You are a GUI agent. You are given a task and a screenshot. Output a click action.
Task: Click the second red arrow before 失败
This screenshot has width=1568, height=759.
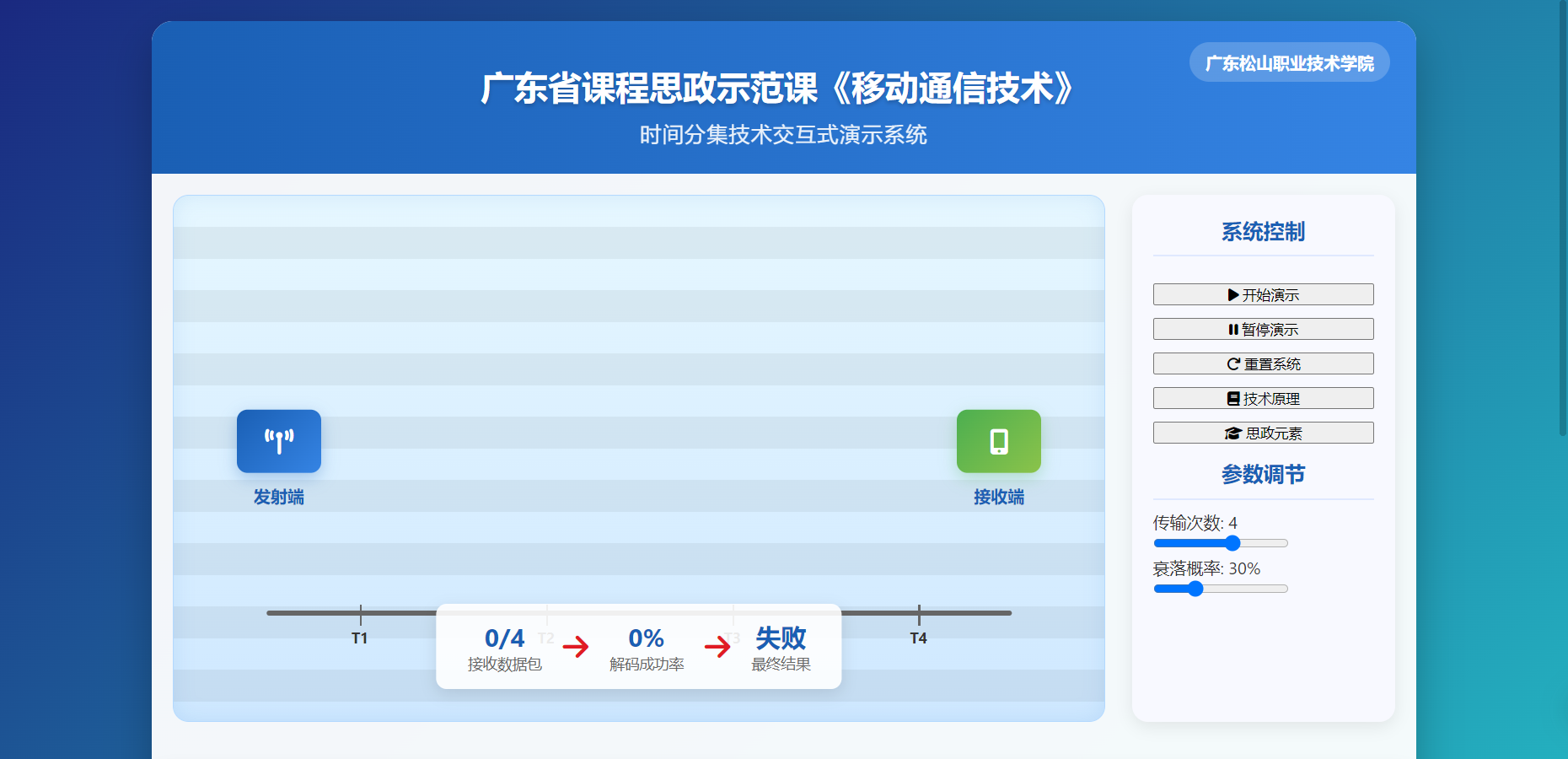[717, 647]
